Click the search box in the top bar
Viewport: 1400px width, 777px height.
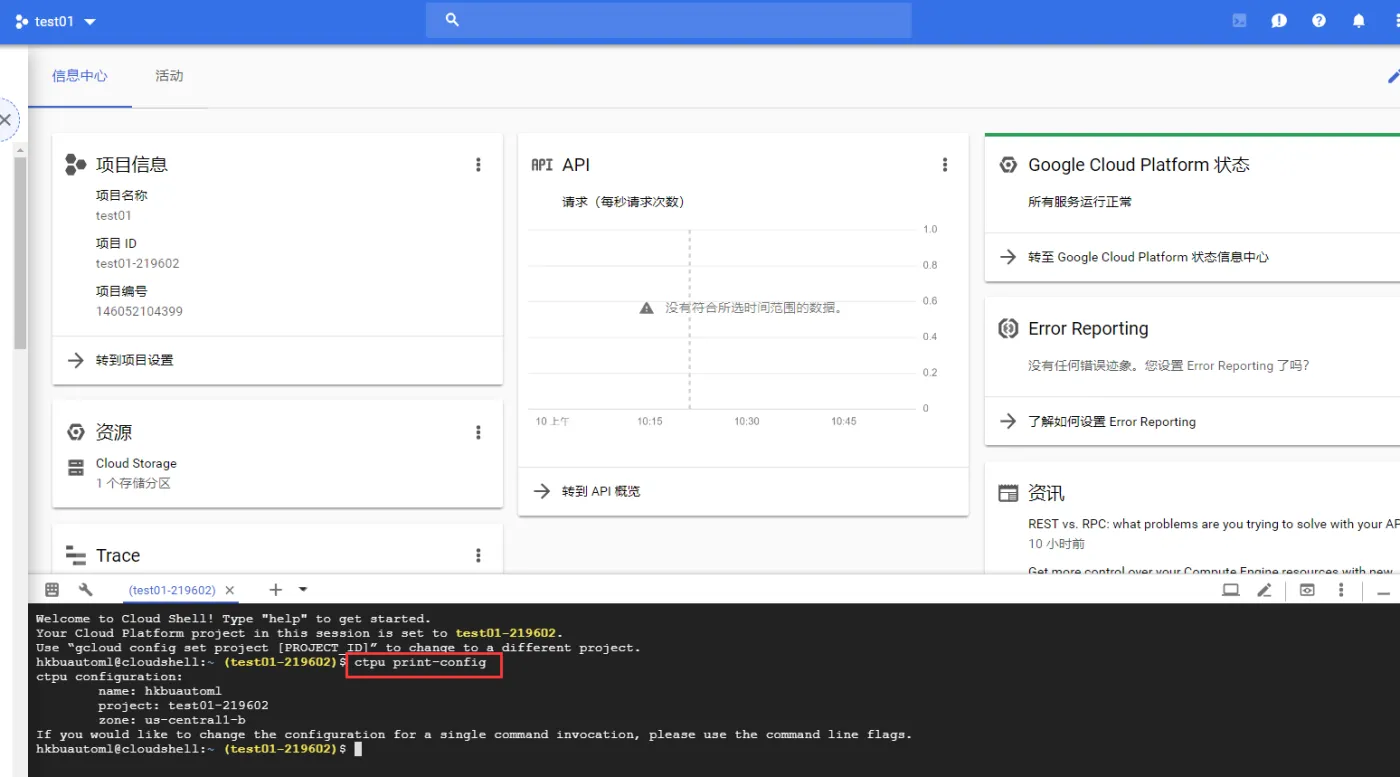click(668, 20)
